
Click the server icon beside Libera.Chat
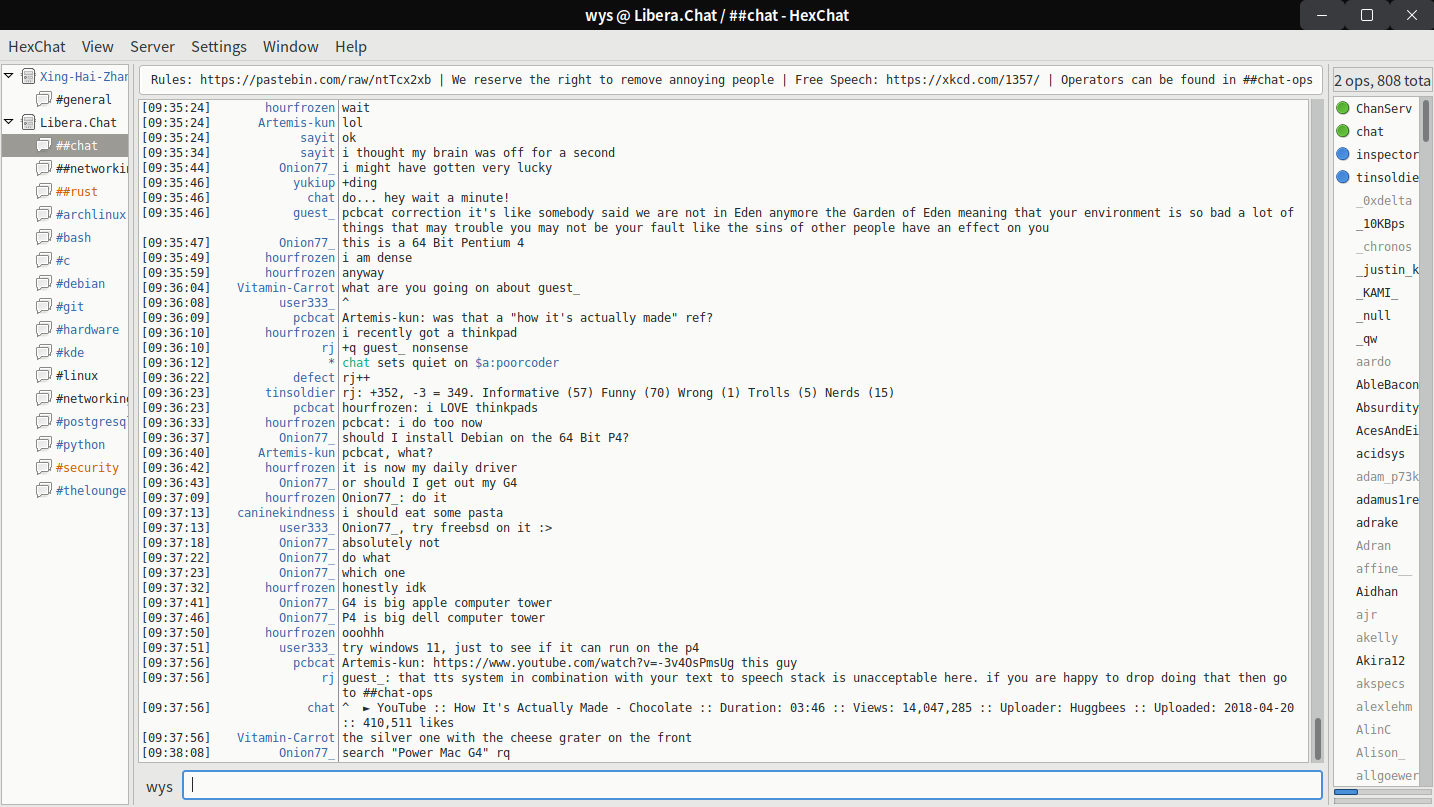[28, 122]
